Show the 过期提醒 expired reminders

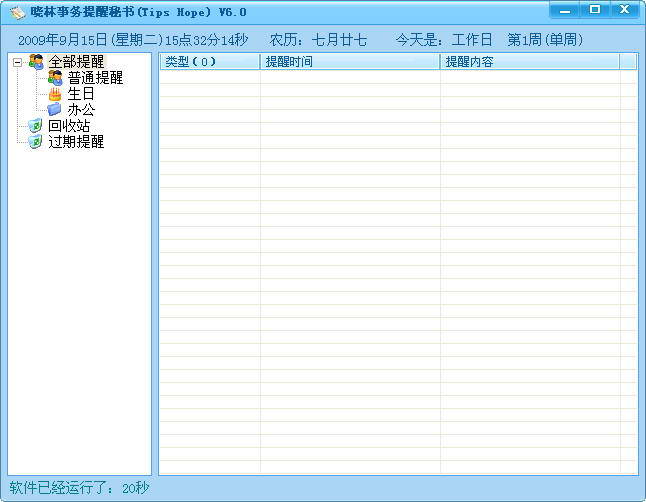pyautogui.click(x=76, y=142)
